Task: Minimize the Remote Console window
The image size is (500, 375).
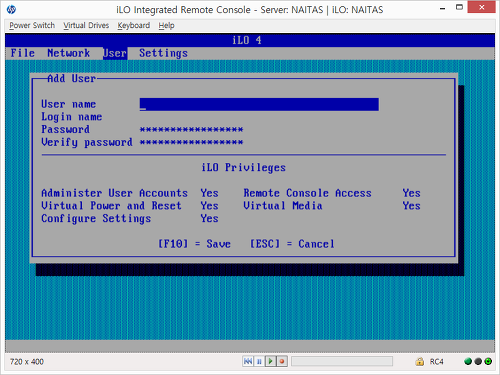Action: 443,8
